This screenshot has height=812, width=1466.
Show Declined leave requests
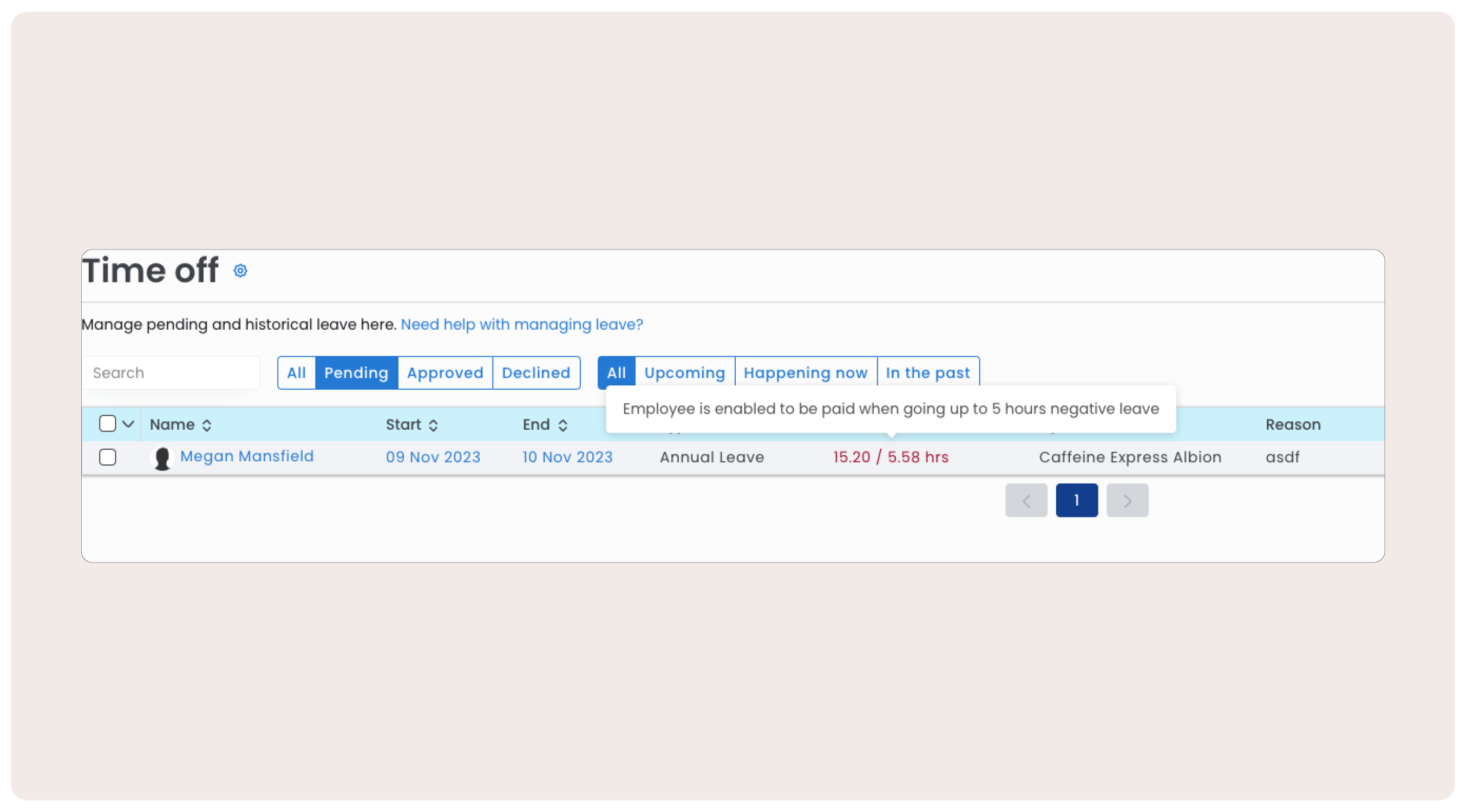point(535,373)
